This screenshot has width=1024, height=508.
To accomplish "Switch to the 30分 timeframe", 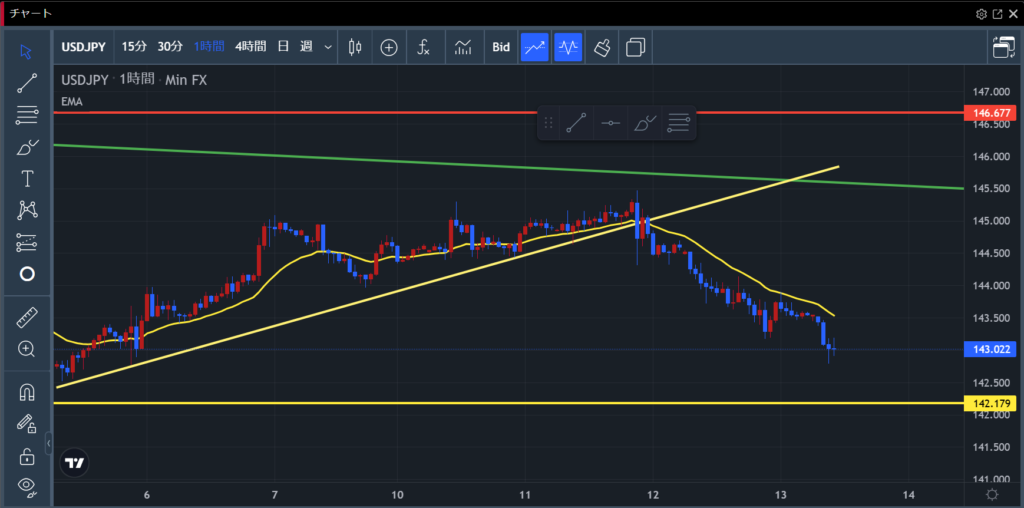I will [x=170, y=47].
